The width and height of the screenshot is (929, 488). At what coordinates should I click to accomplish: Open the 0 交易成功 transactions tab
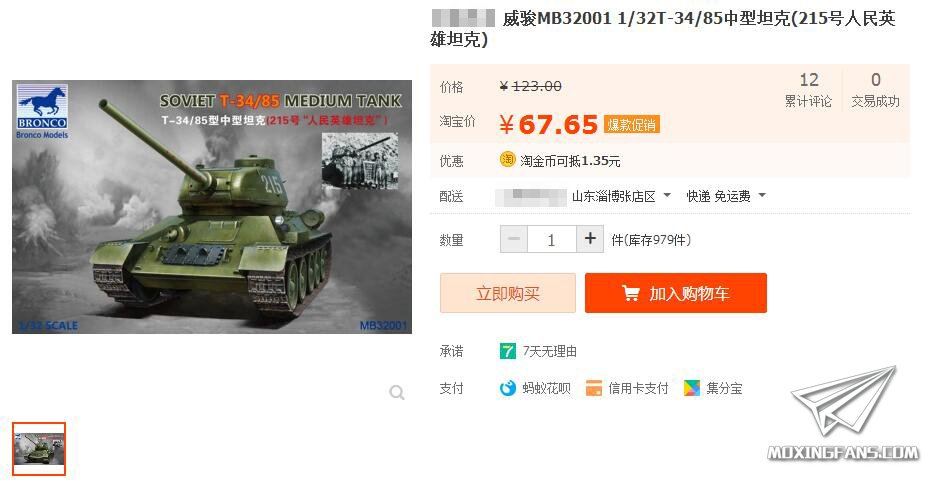pos(875,91)
